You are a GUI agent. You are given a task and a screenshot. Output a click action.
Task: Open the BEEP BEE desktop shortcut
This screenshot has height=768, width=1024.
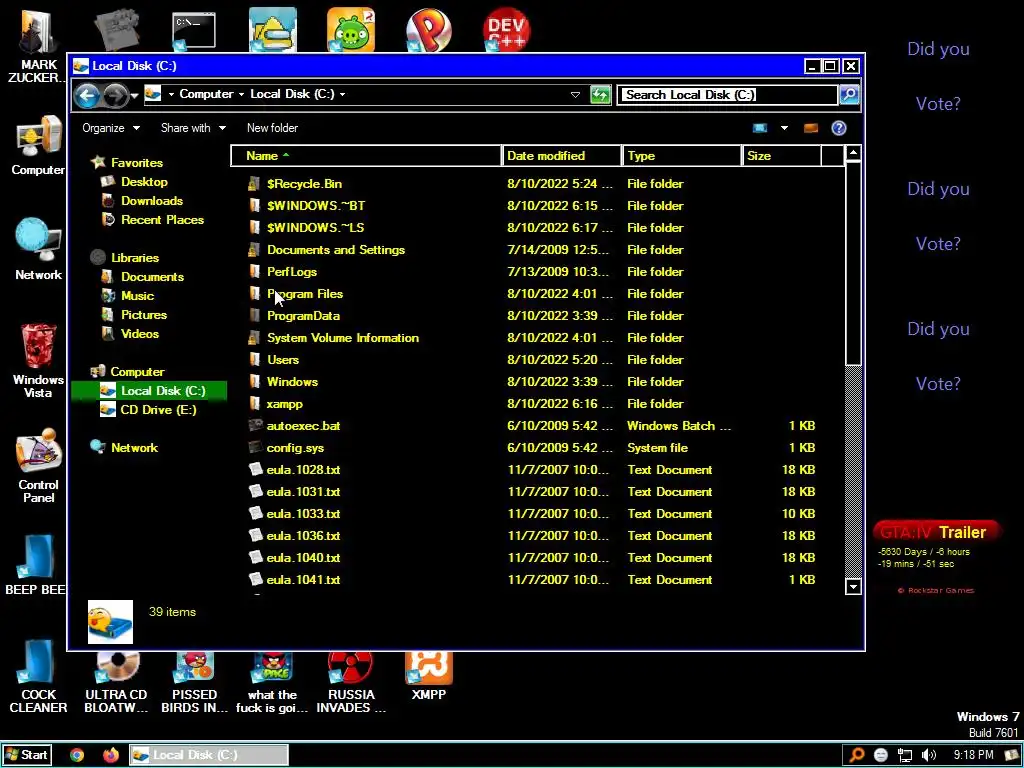click(x=35, y=566)
